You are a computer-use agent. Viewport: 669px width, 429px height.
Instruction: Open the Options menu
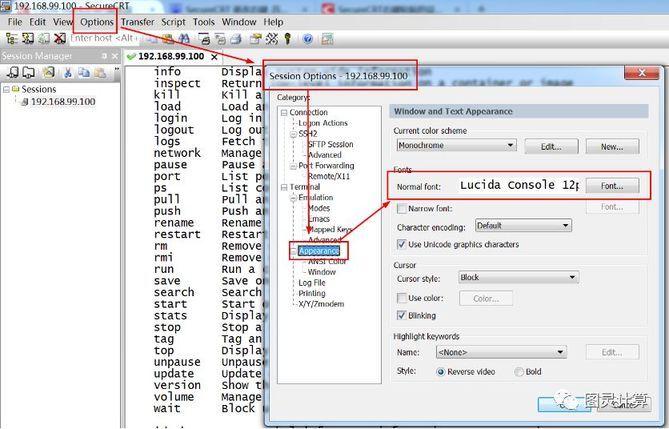[x=97, y=22]
